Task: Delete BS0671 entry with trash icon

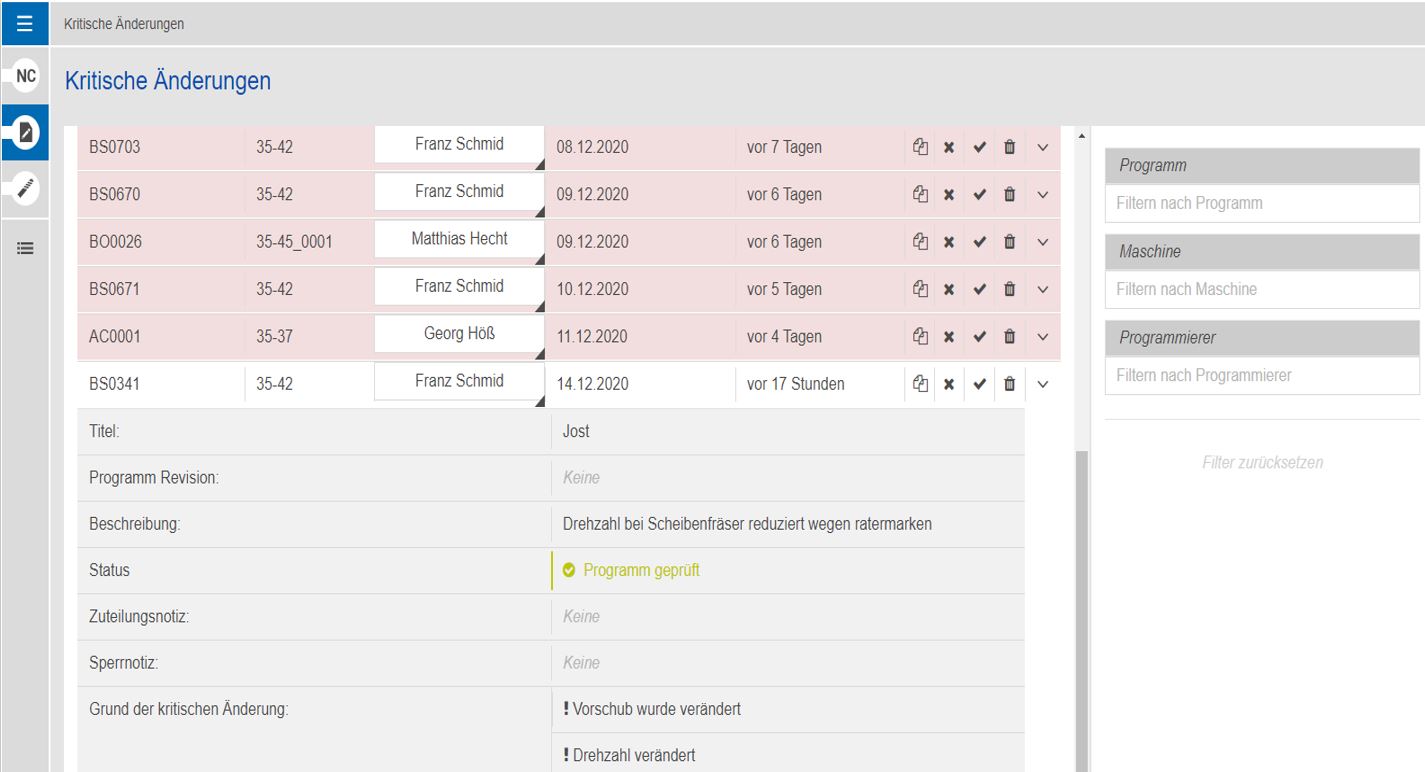Action: click(x=1009, y=289)
